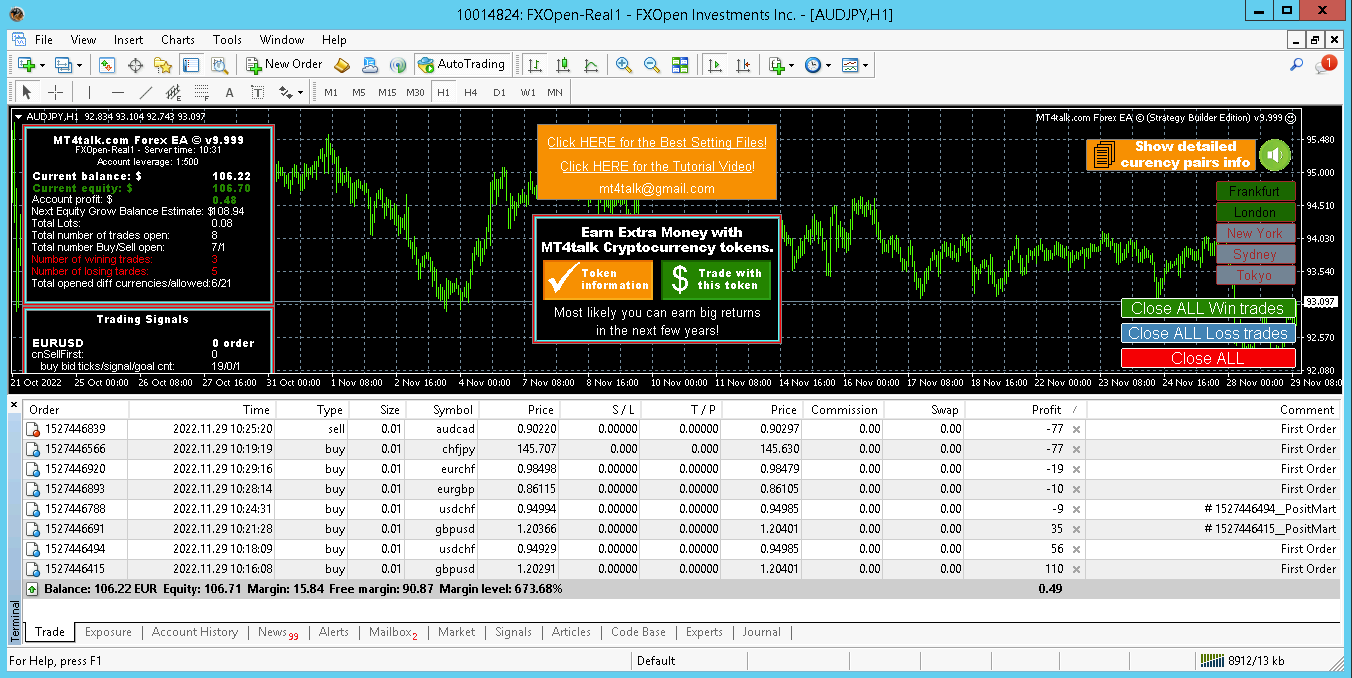Sort orders by the Profit column

(x=1047, y=409)
